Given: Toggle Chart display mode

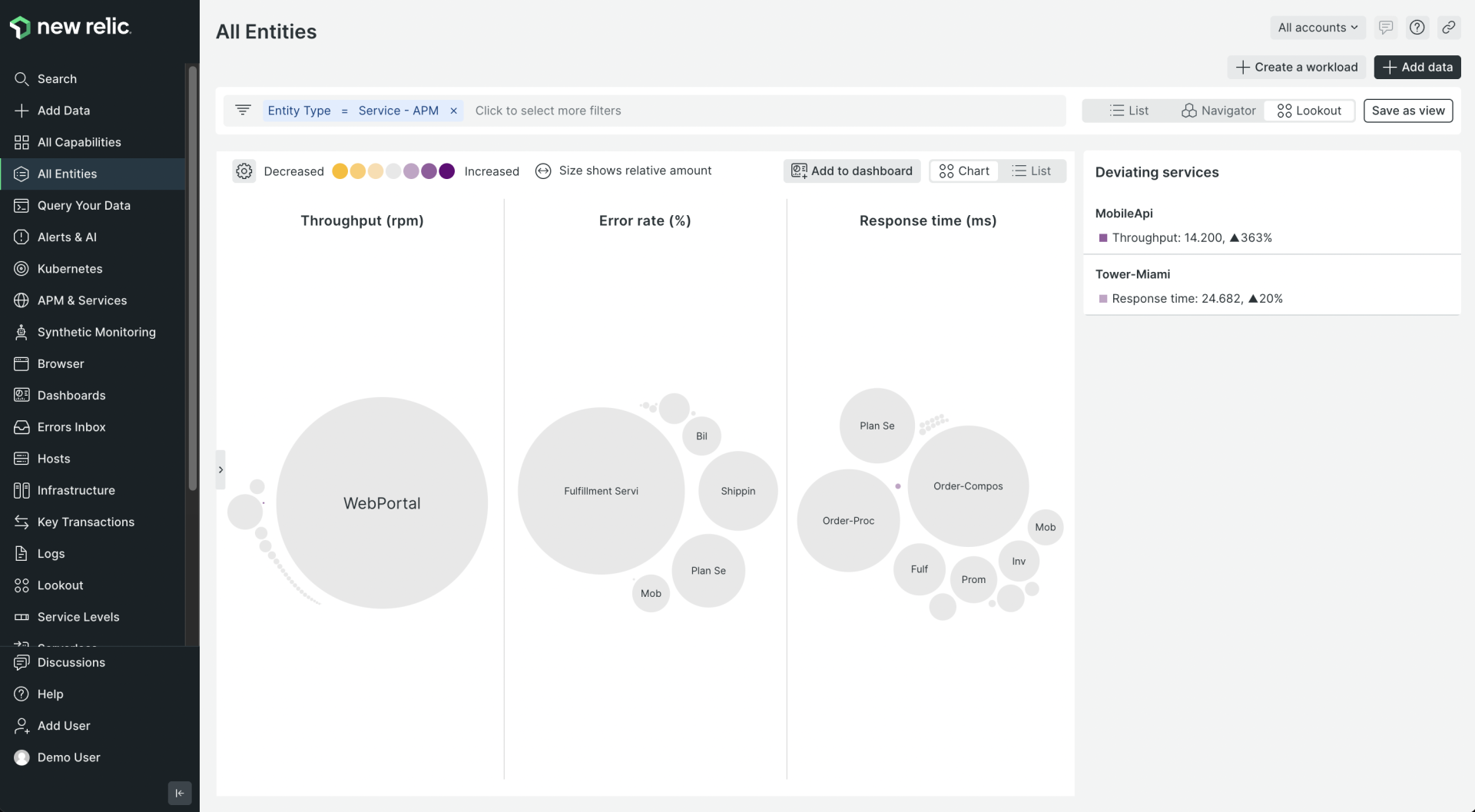Looking at the screenshot, I should tap(964, 171).
